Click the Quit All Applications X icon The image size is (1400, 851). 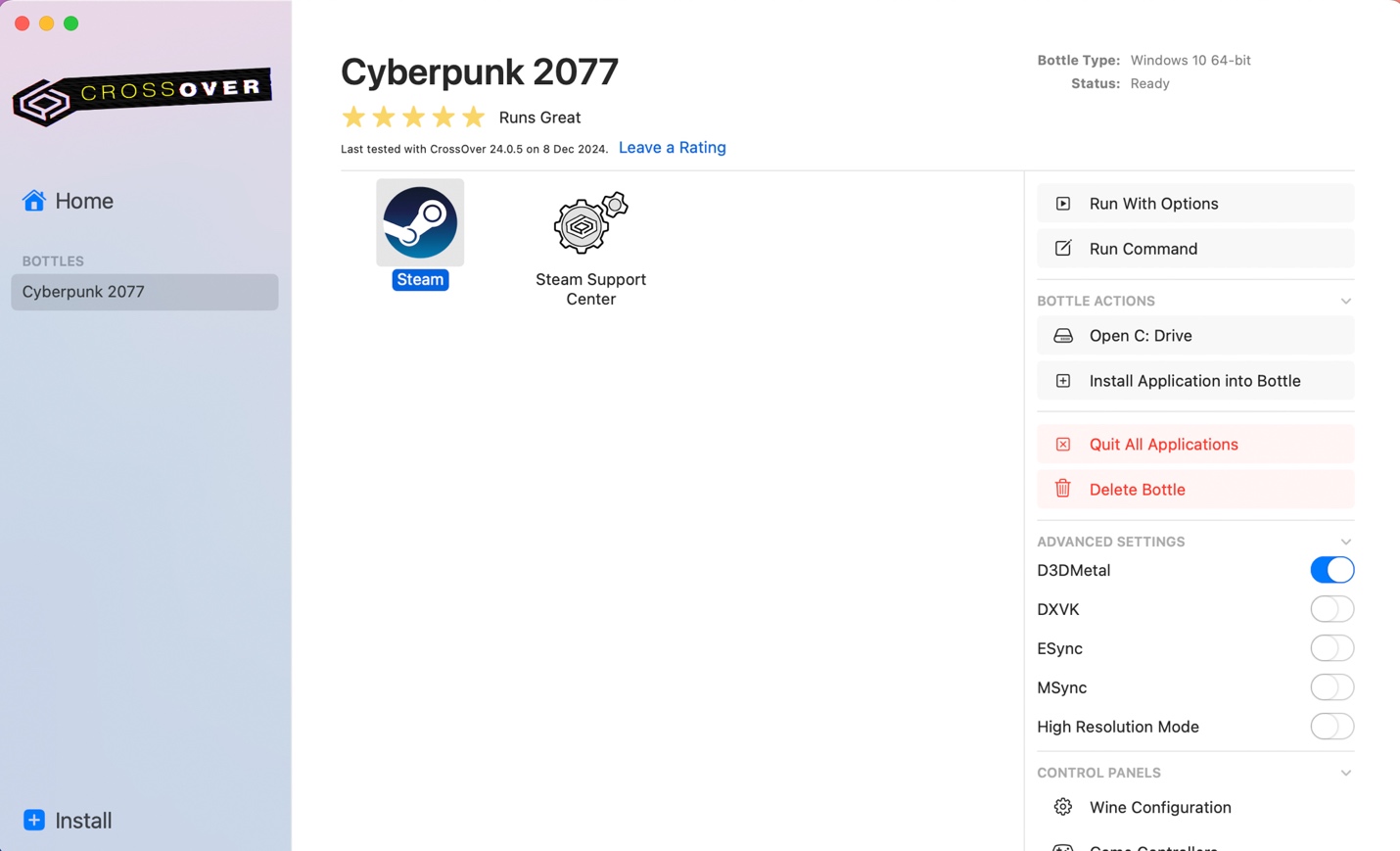pos(1063,445)
